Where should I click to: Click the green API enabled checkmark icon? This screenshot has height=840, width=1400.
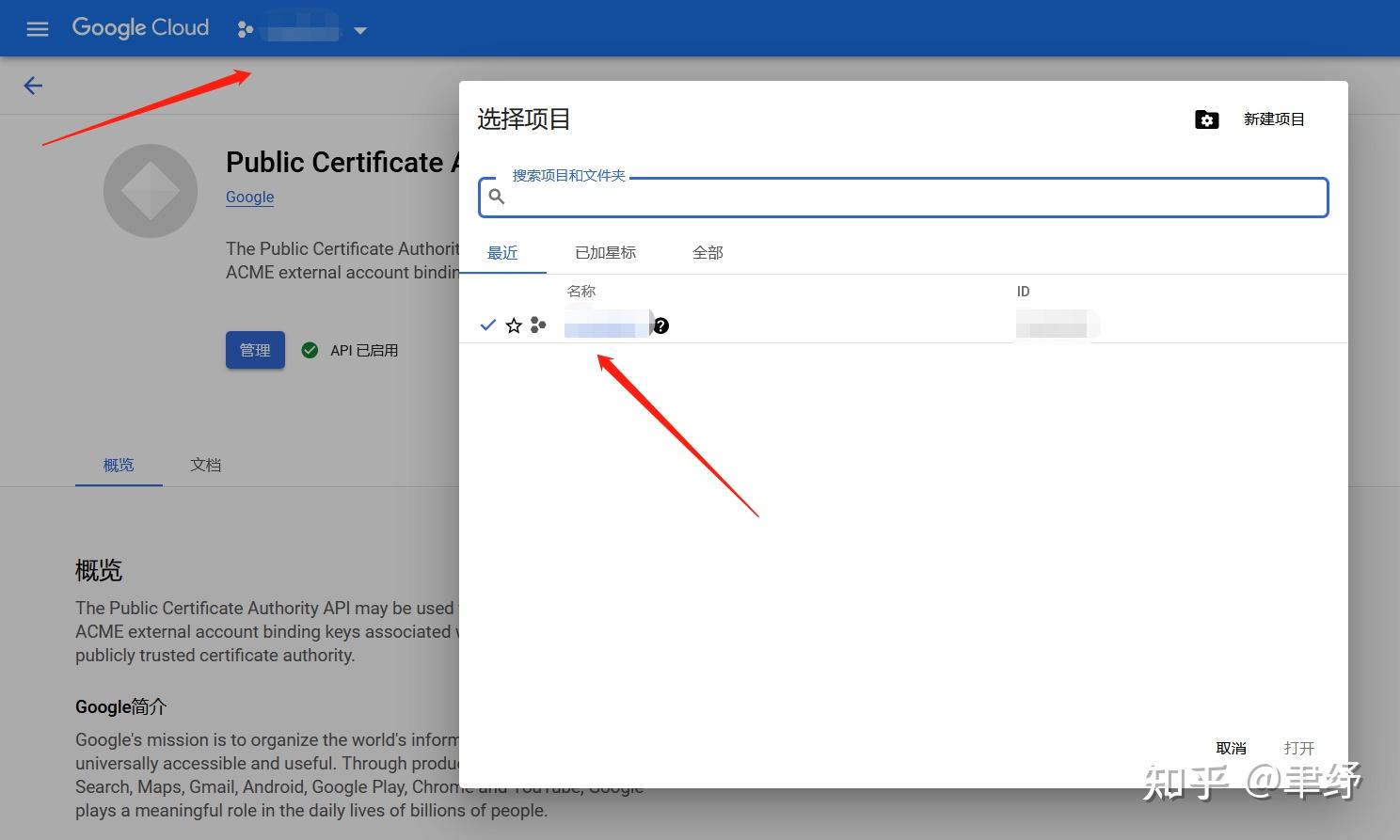point(310,350)
